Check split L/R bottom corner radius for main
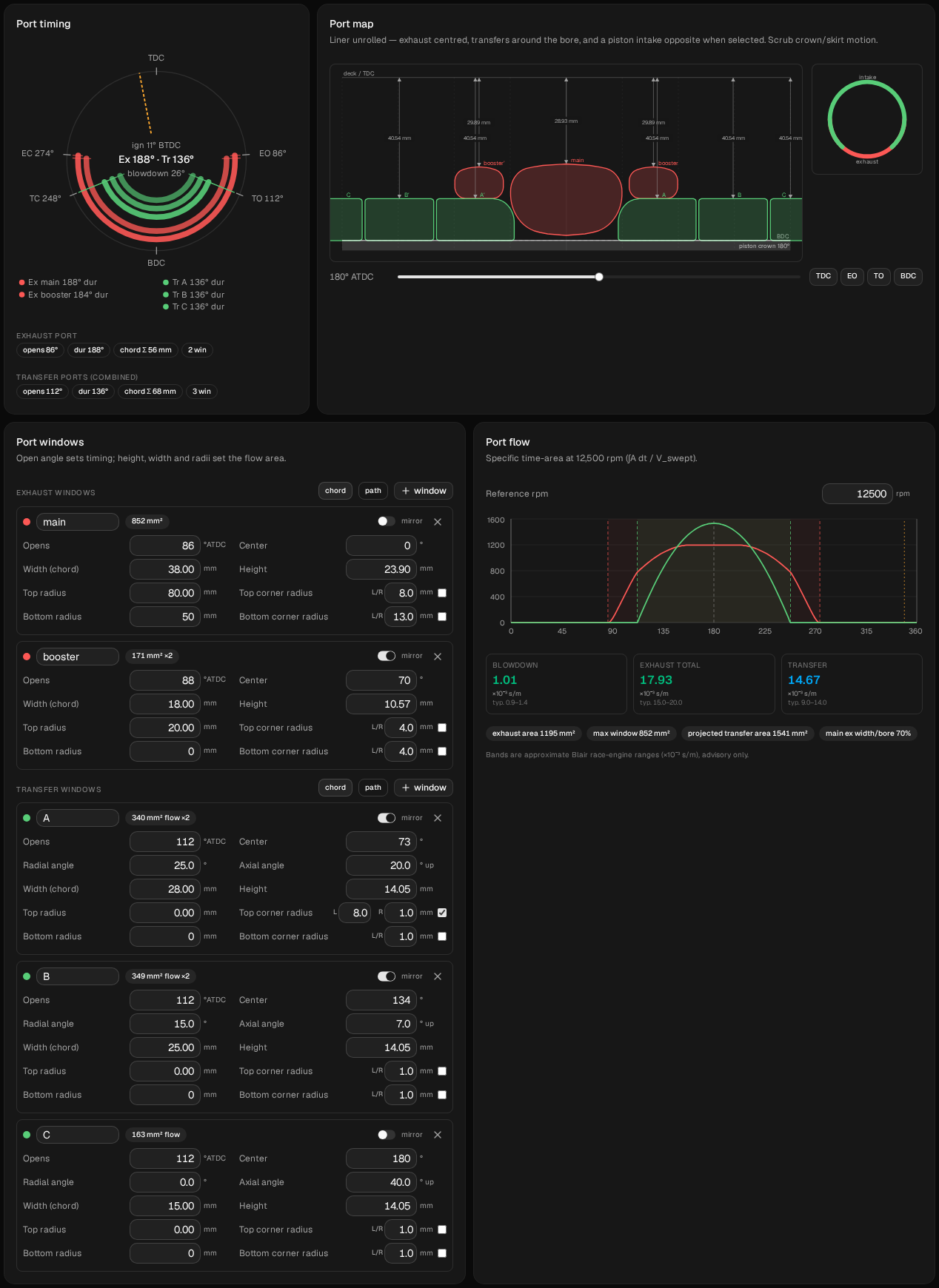The width and height of the screenshot is (939, 1288). tap(442, 617)
